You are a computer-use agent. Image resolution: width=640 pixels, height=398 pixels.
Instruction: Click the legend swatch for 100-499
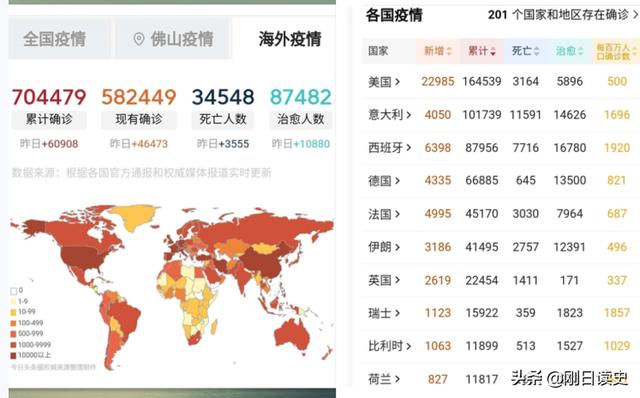(x=13, y=323)
